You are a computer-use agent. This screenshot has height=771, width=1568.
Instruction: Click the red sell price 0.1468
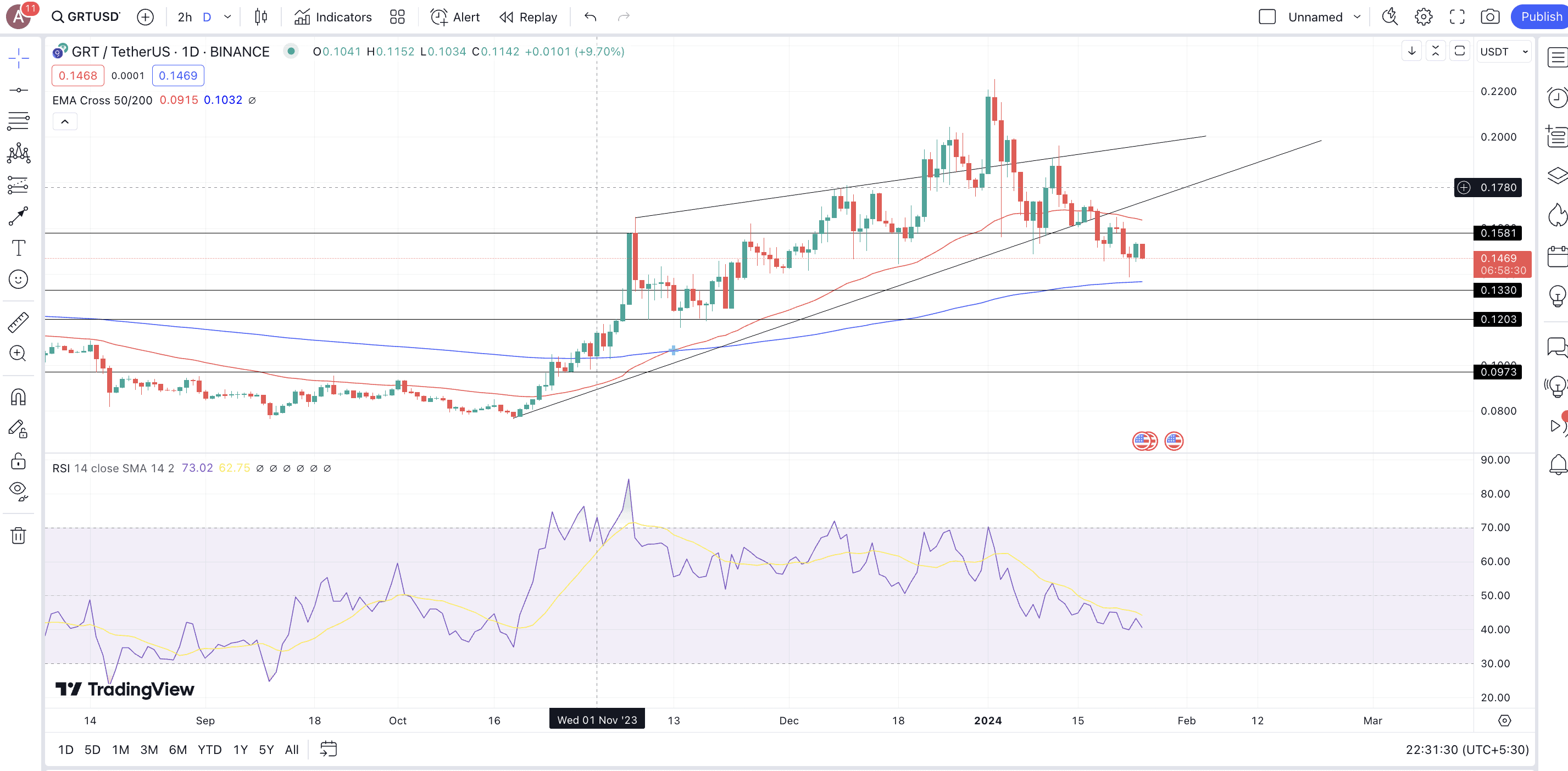78,75
